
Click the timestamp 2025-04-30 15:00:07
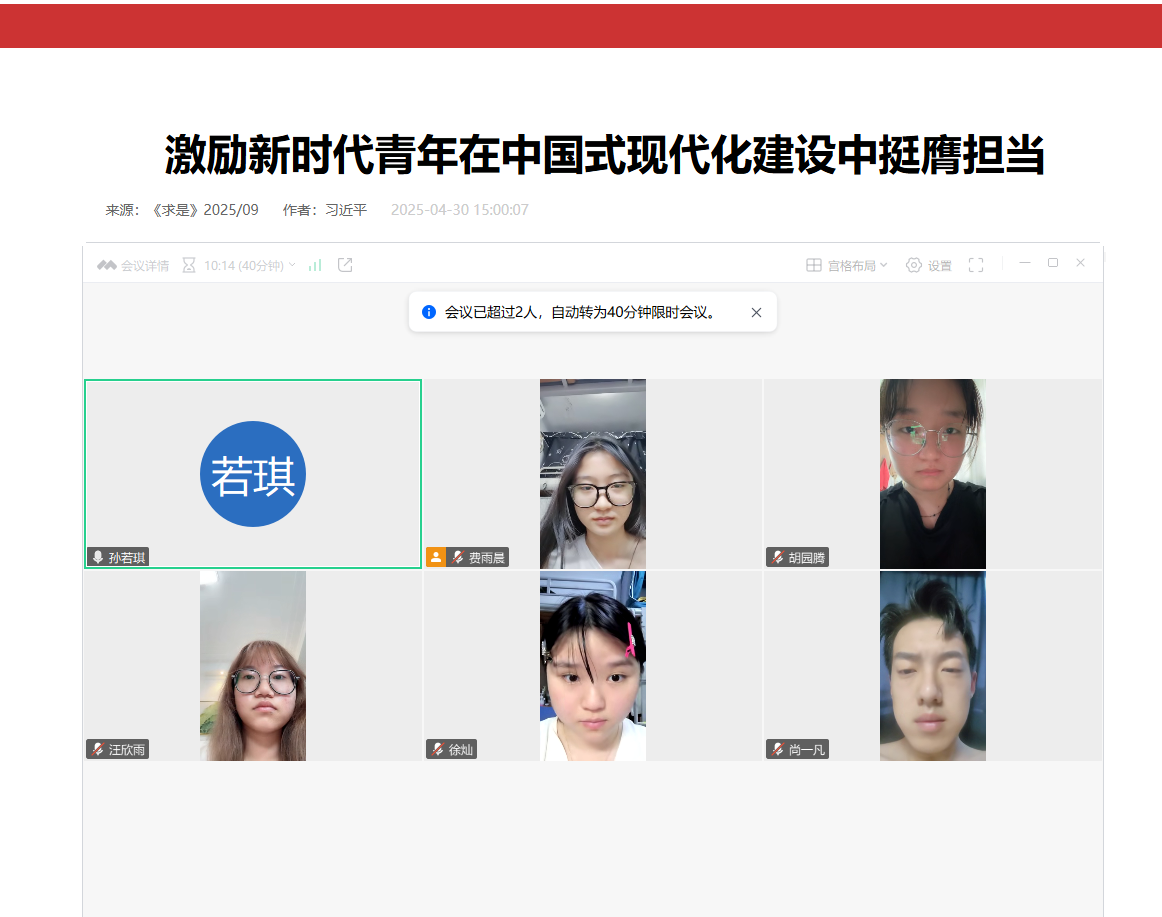point(459,210)
